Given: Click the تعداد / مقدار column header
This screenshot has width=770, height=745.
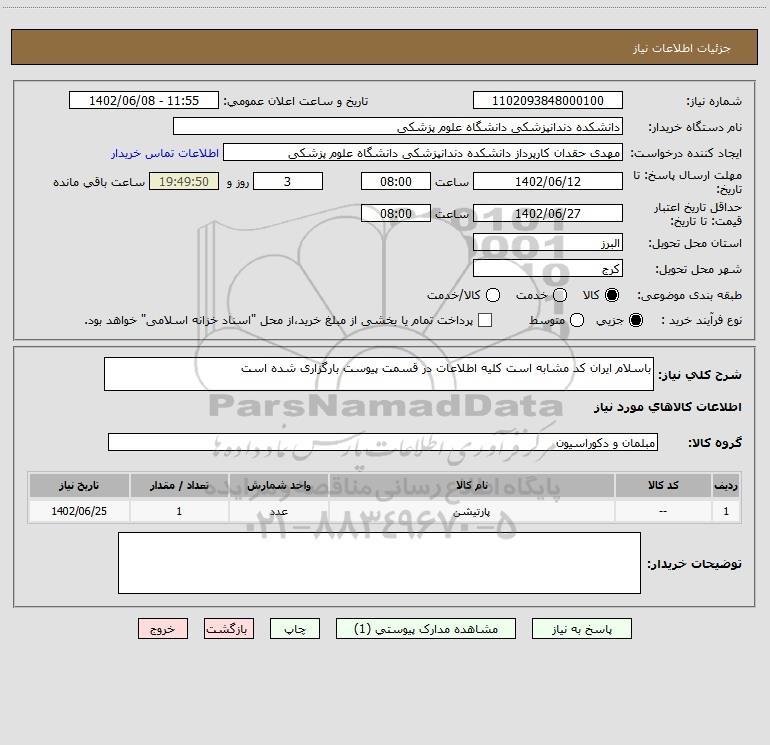Looking at the screenshot, I should [179, 485].
